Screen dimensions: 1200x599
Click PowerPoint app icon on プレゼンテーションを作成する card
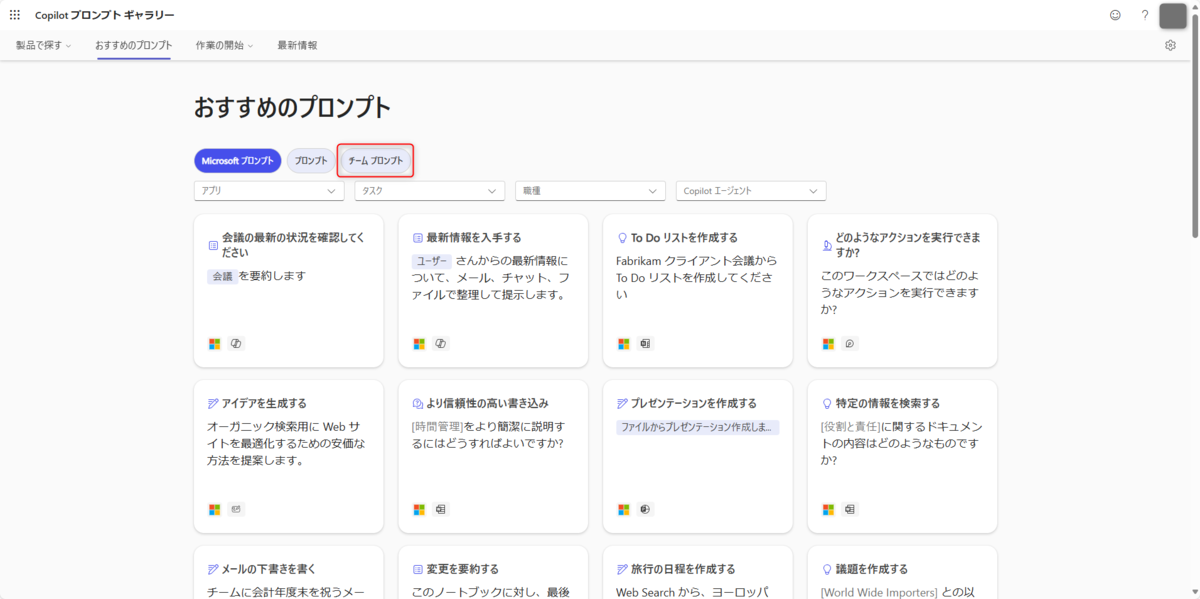click(645, 509)
